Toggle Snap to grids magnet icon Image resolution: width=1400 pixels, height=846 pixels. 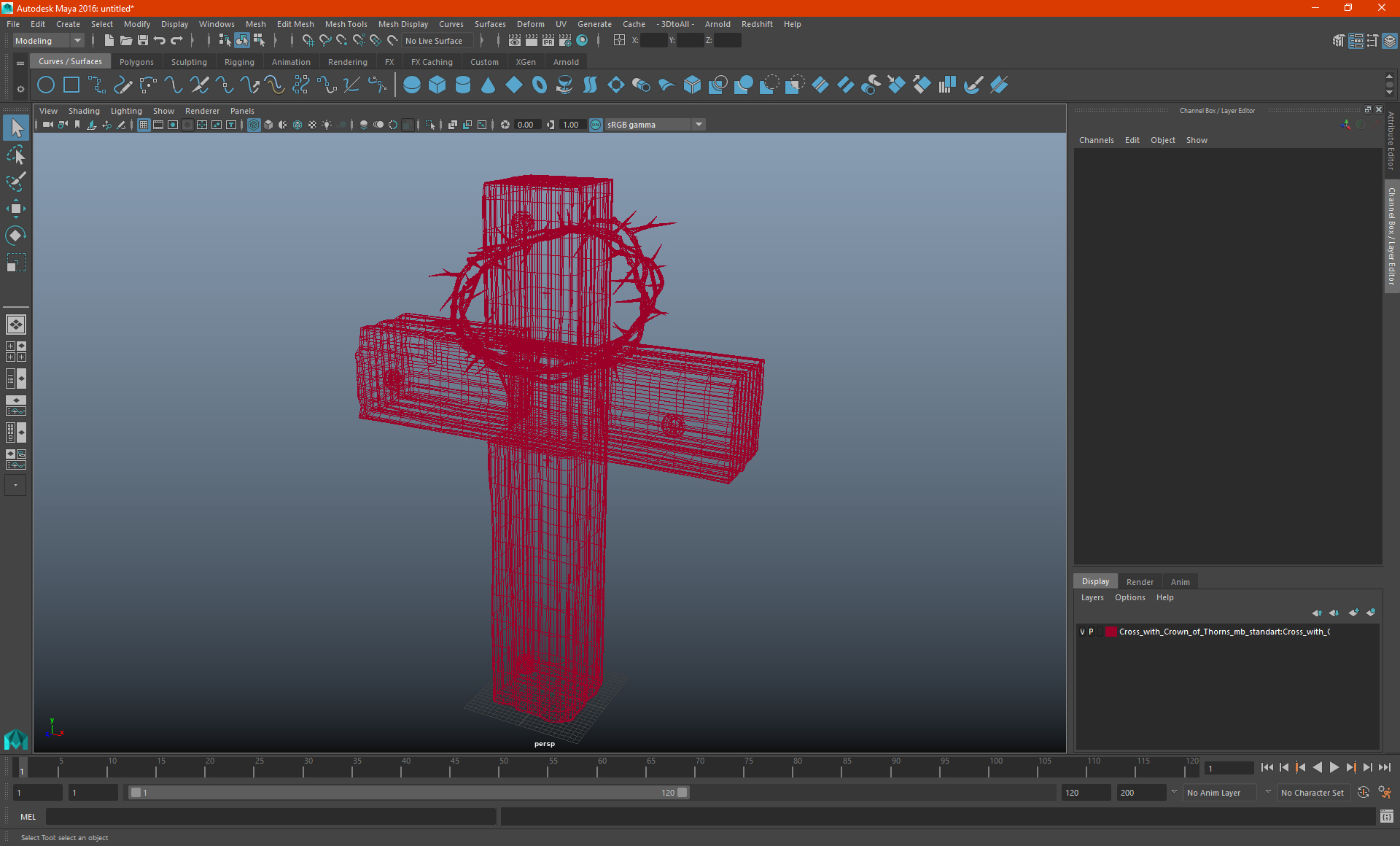click(308, 41)
